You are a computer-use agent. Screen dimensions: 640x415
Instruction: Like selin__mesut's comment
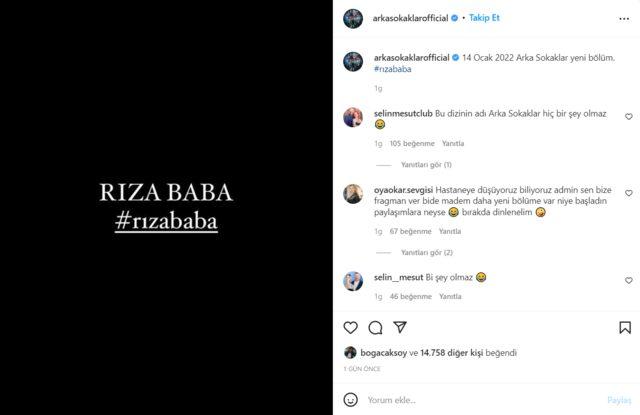(x=629, y=280)
